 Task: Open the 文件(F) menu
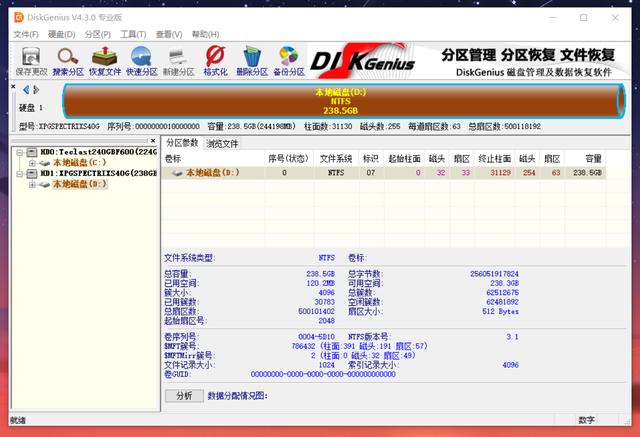[26, 34]
